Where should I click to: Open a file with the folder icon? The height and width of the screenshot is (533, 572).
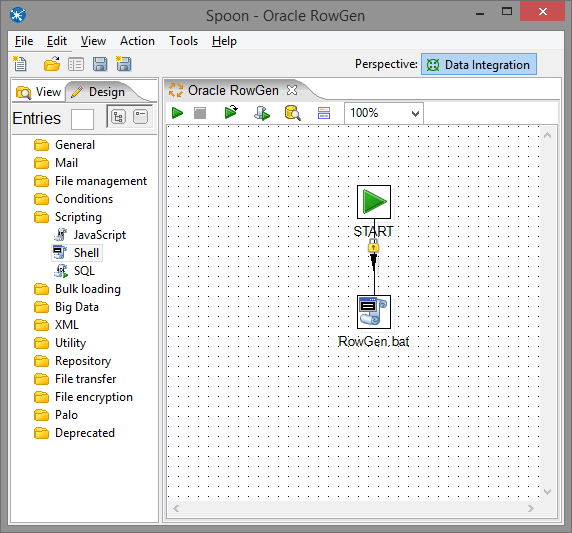[52, 64]
